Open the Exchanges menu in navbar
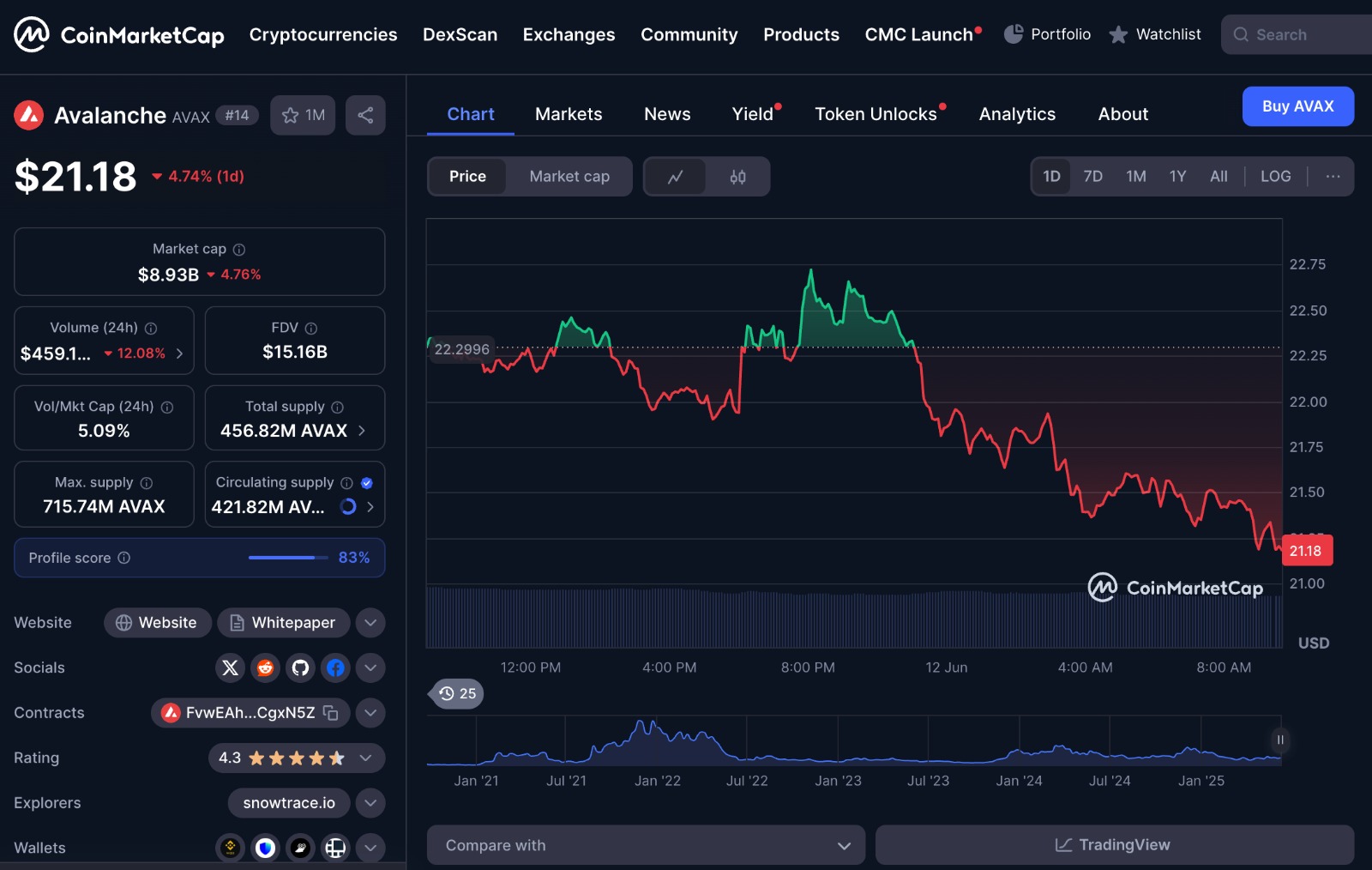Screen dimensions: 1372x870 pyautogui.click(x=569, y=35)
